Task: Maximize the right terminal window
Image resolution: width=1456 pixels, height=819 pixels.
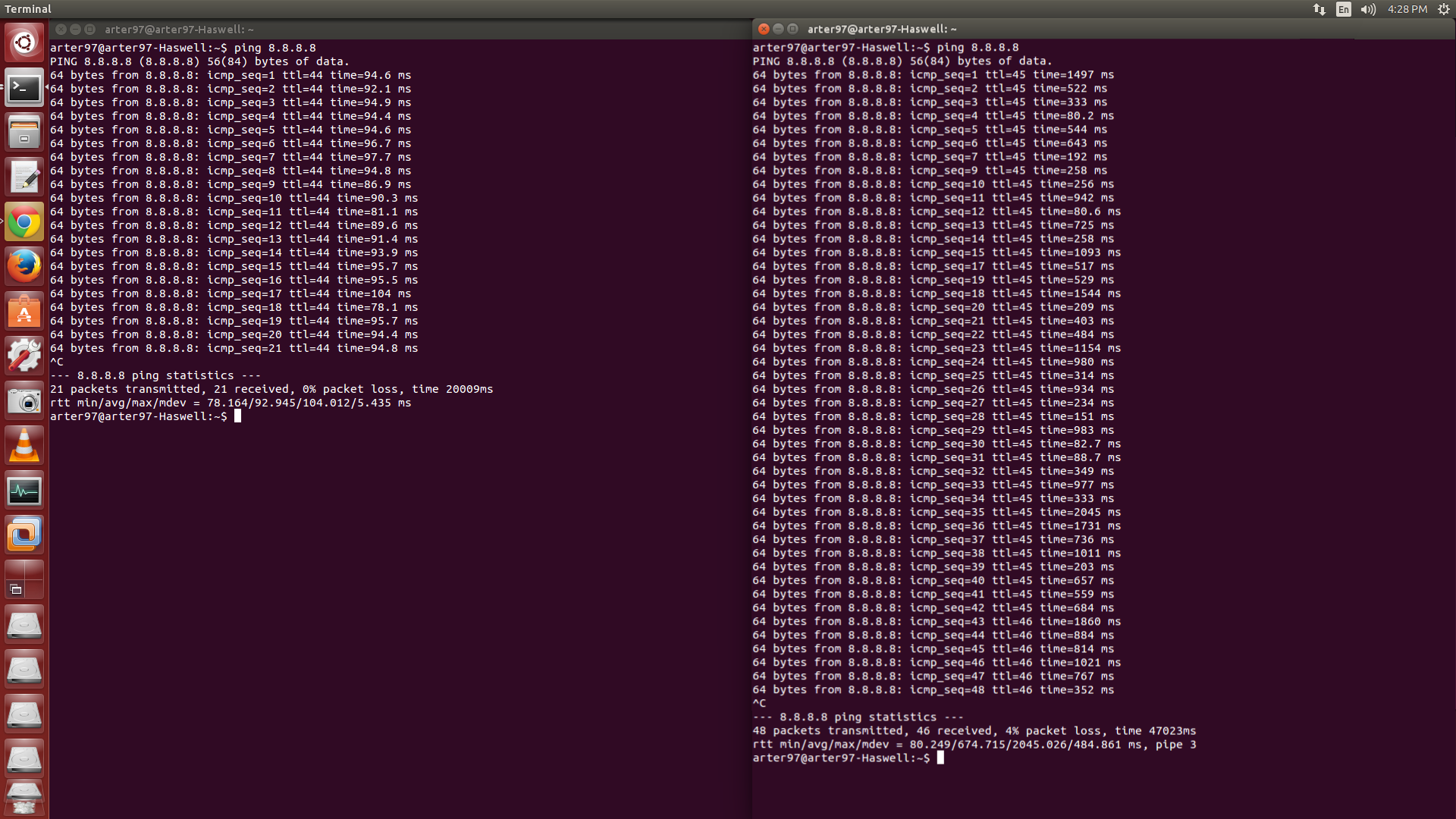Action: 792,29
